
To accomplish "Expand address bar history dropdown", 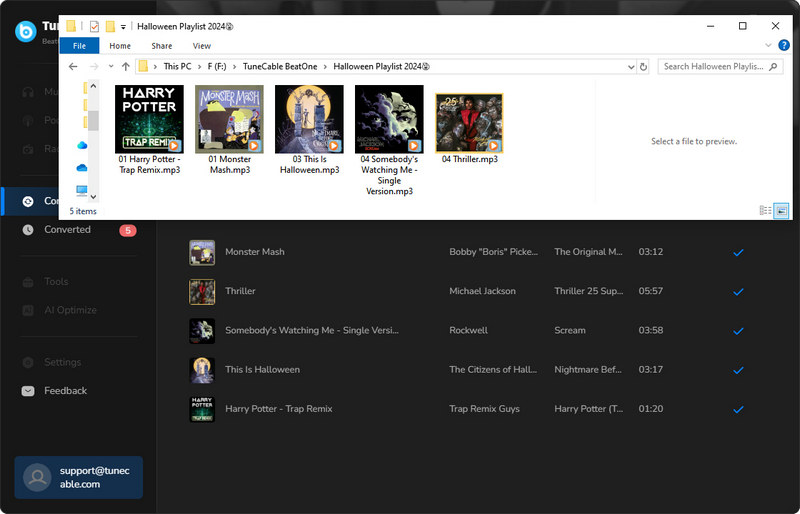I will pyautogui.click(x=631, y=67).
